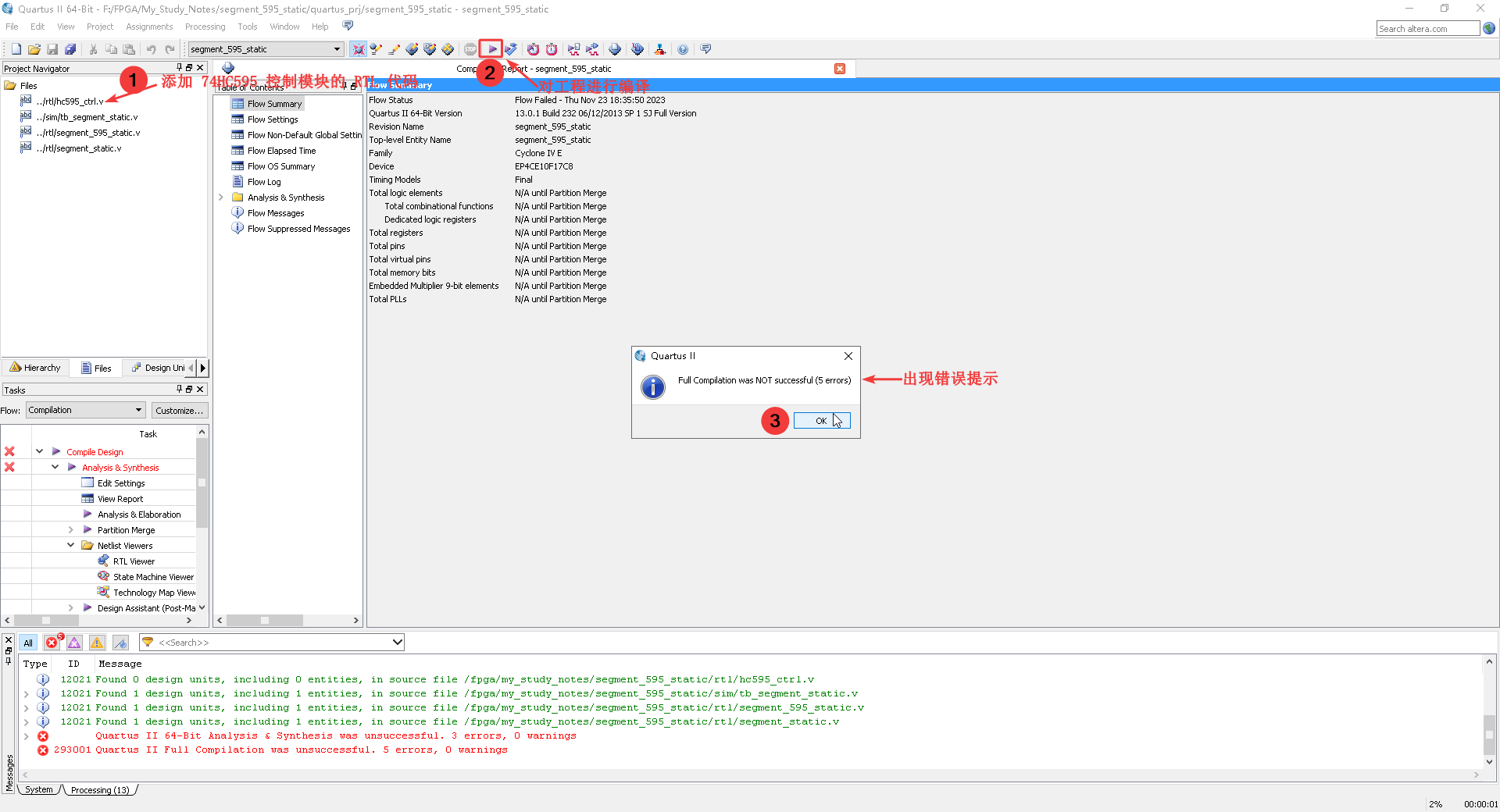Collapse the Netlist Viewers task group
The width and height of the screenshot is (1500, 812).
click(x=70, y=545)
